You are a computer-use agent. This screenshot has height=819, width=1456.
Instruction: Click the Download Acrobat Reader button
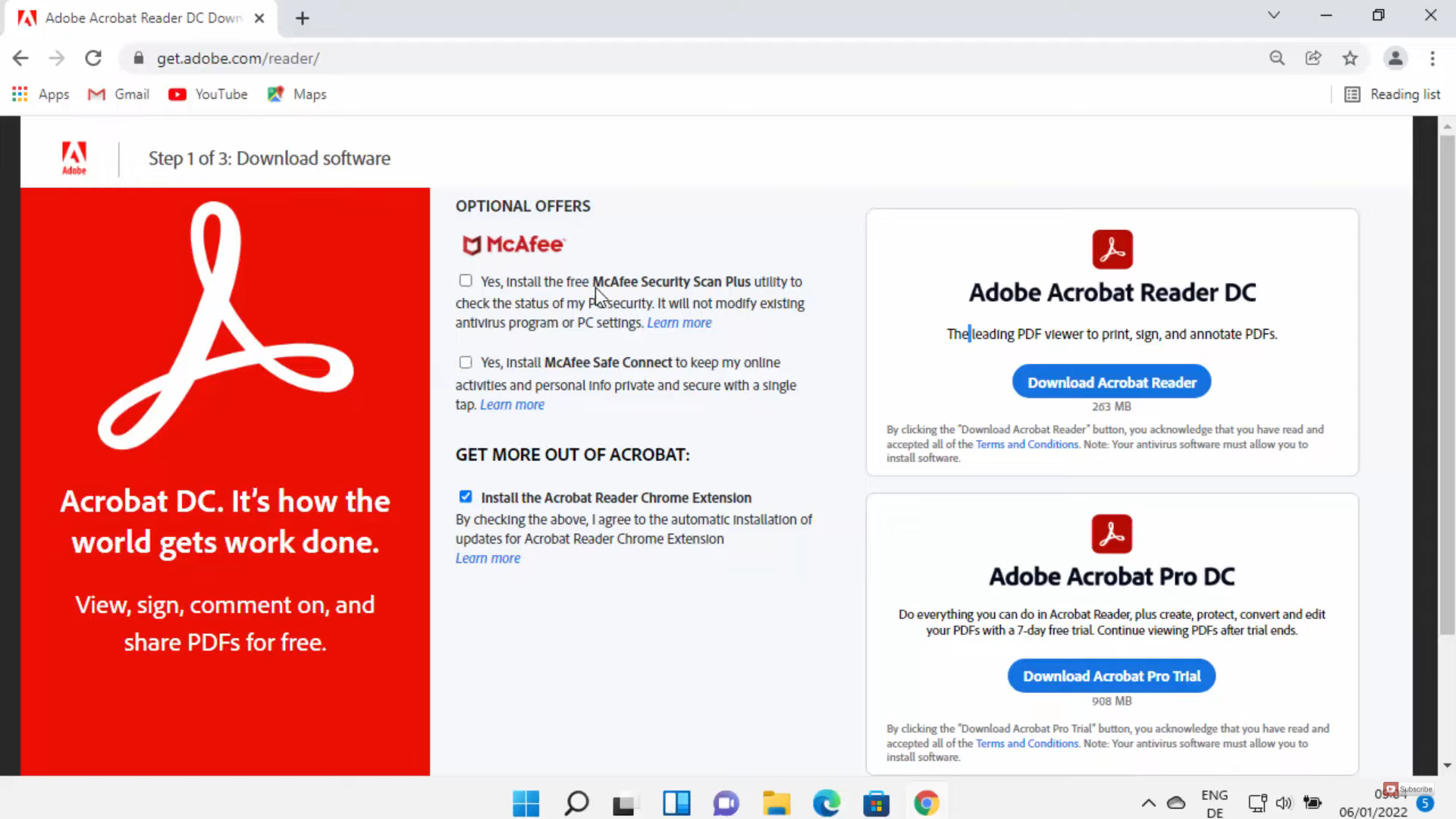tap(1111, 381)
